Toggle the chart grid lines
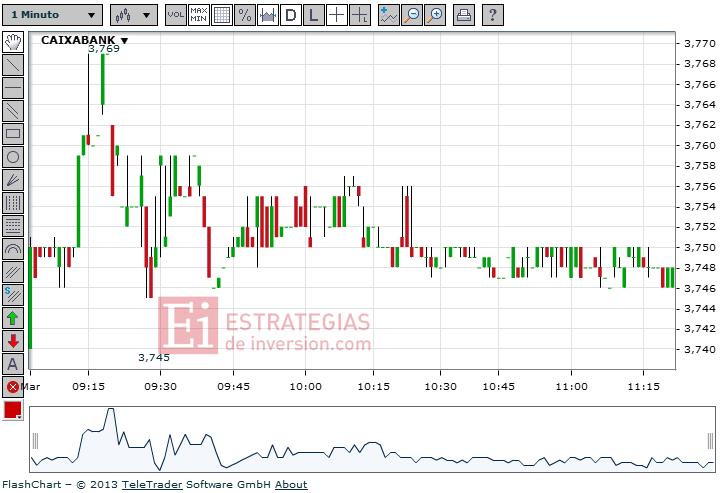This screenshot has width=721, height=493. coord(222,15)
